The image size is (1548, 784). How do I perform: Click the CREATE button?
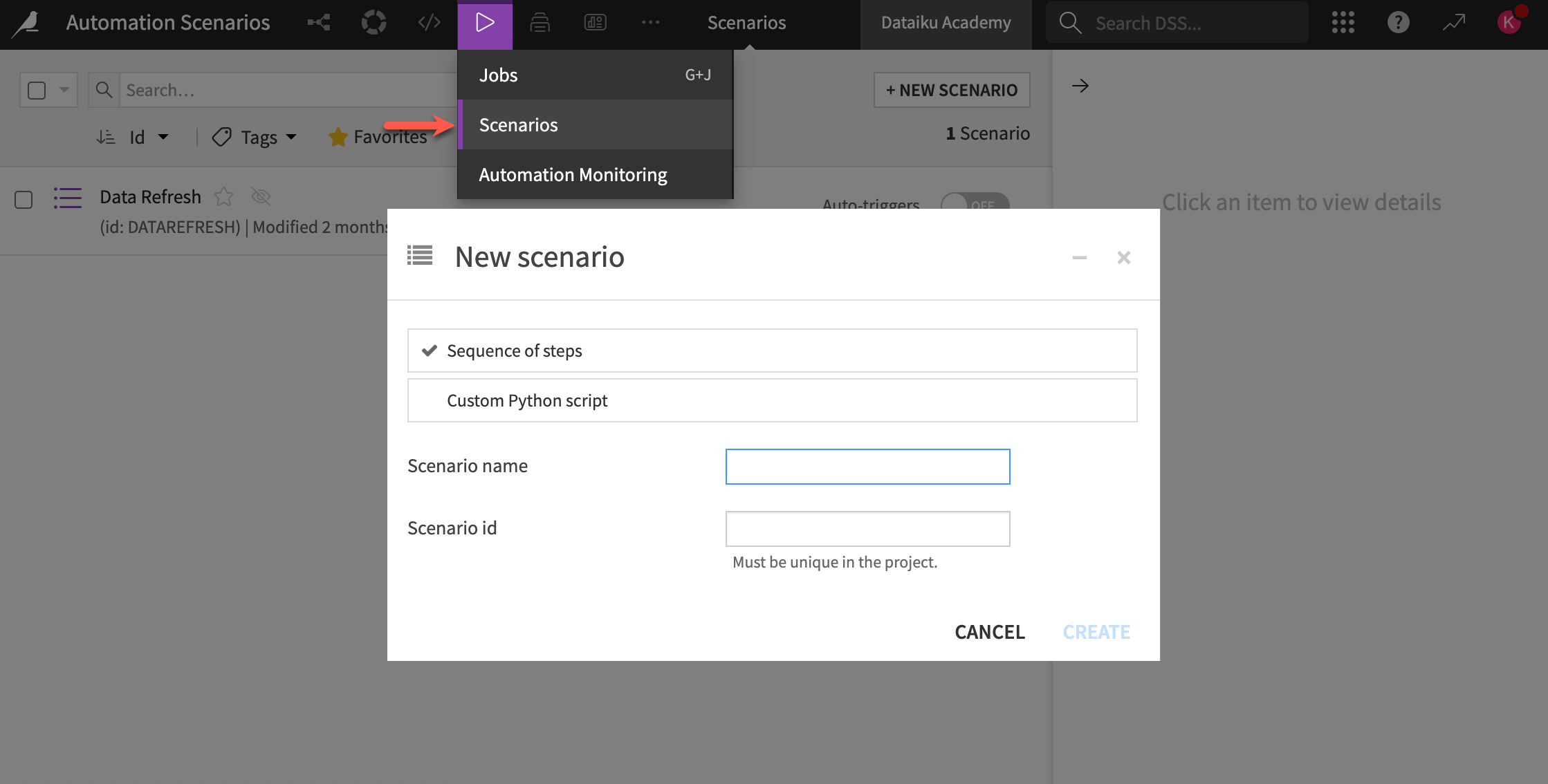pyautogui.click(x=1096, y=632)
